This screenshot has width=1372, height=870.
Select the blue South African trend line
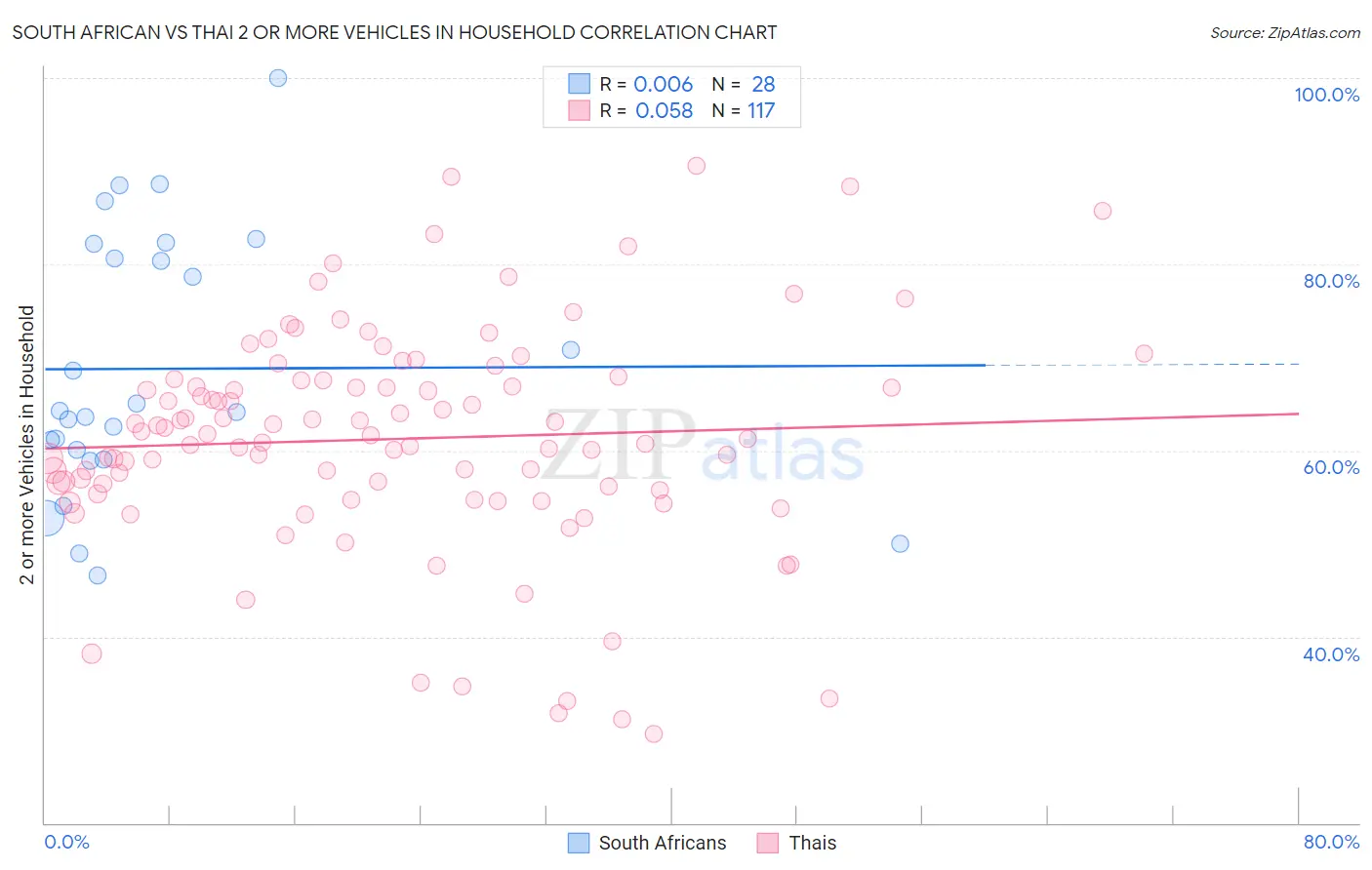(514, 367)
